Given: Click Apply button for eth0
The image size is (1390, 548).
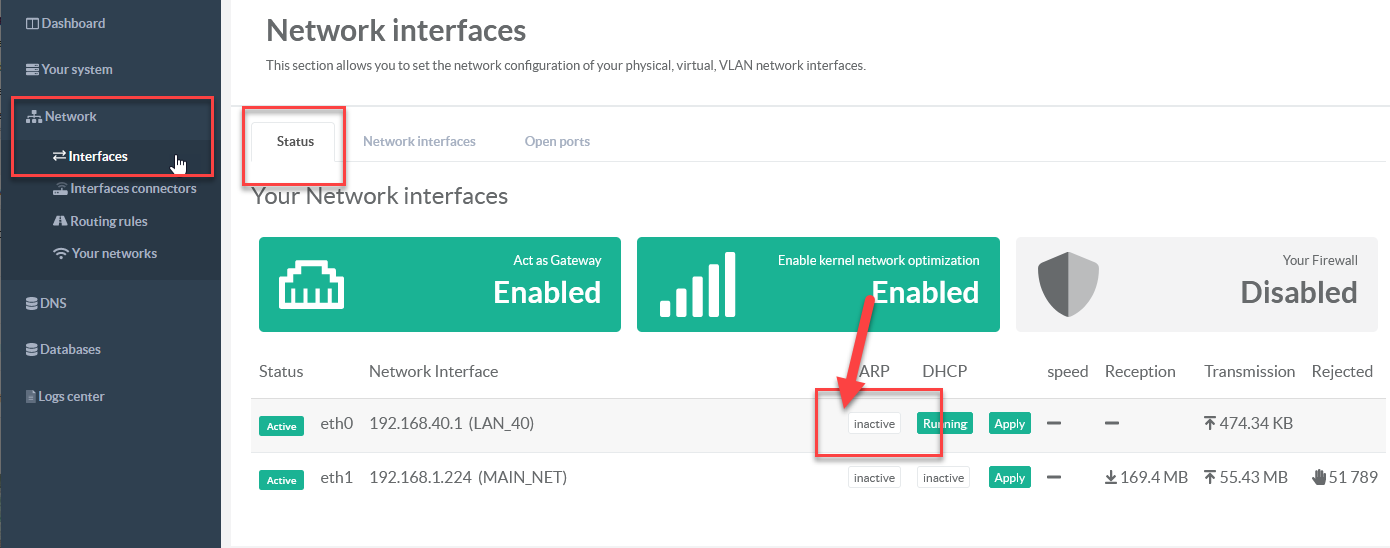Looking at the screenshot, I should click(x=1009, y=424).
